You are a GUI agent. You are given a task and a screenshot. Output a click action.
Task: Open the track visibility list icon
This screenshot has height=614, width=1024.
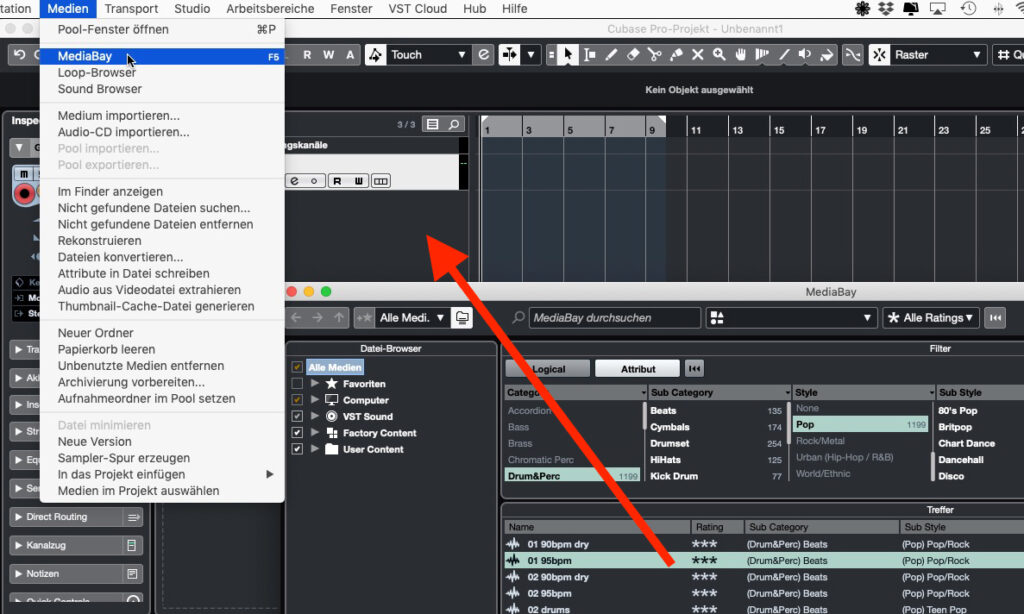[432, 124]
